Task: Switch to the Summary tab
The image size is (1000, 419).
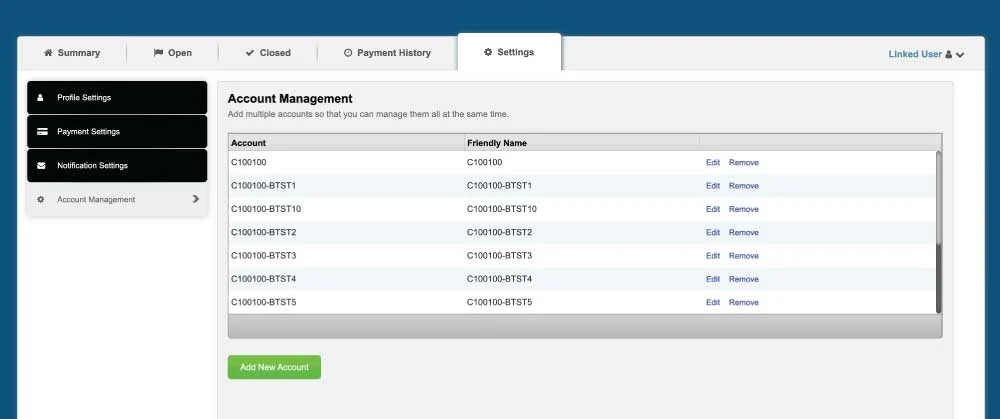Action: (72, 53)
